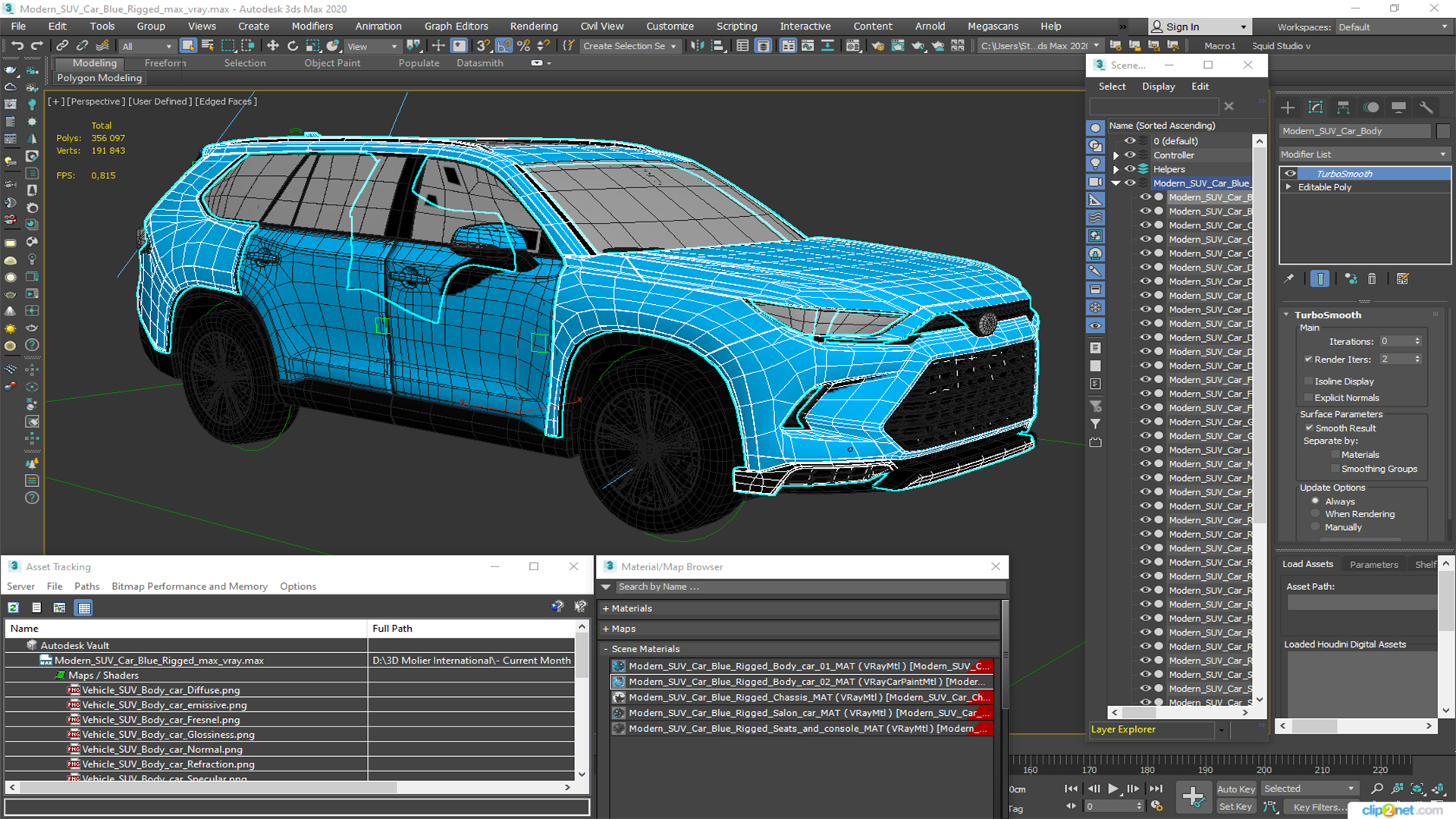Viewport: 1456px width, 819px height.
Task: Open key mode Selected dropdown
Action: tap(1310, 789)
